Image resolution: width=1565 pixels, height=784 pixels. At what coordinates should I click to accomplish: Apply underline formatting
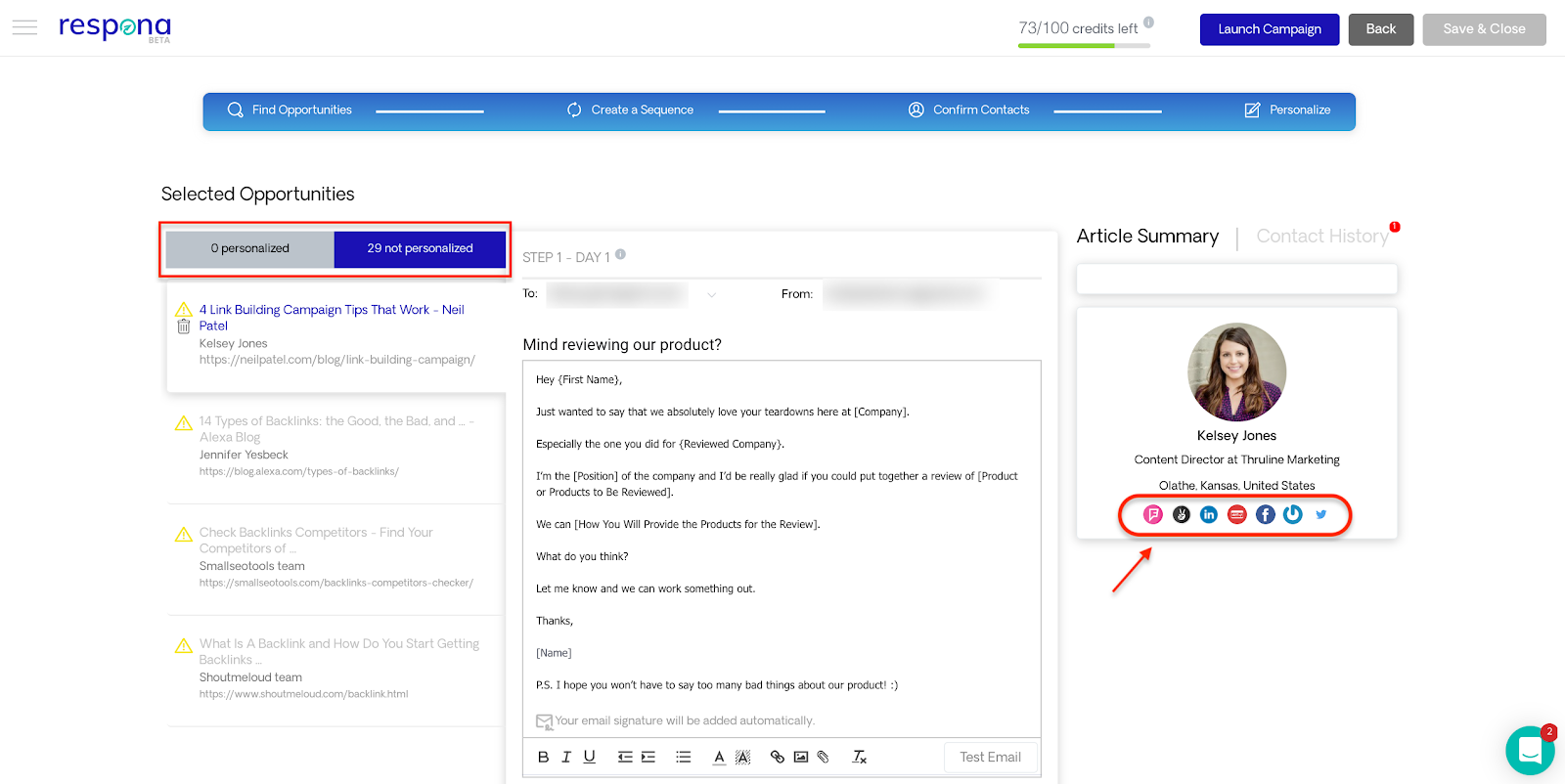tap(589, 757)
